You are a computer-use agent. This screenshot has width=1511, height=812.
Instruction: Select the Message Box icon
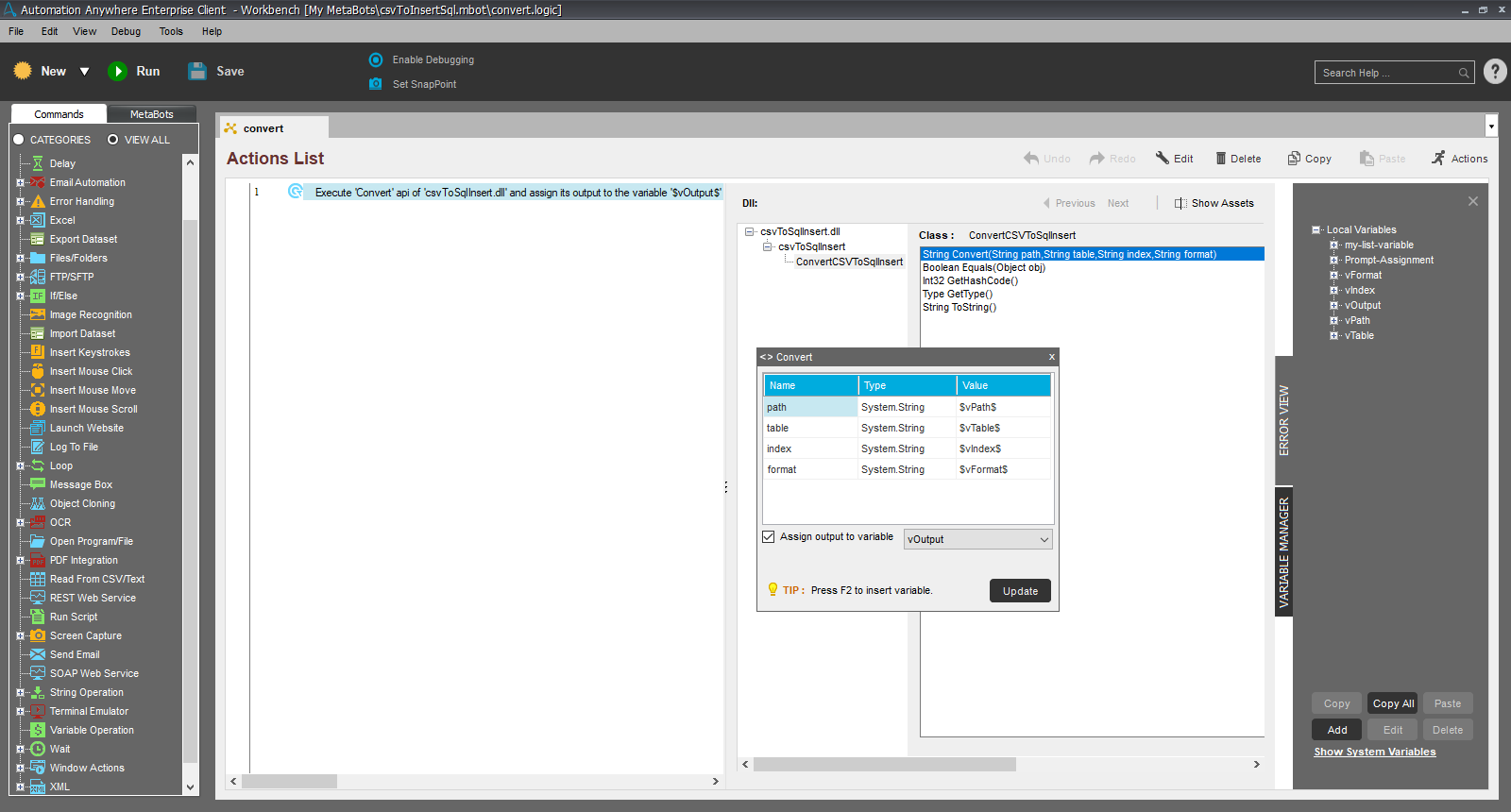(38, 484)
